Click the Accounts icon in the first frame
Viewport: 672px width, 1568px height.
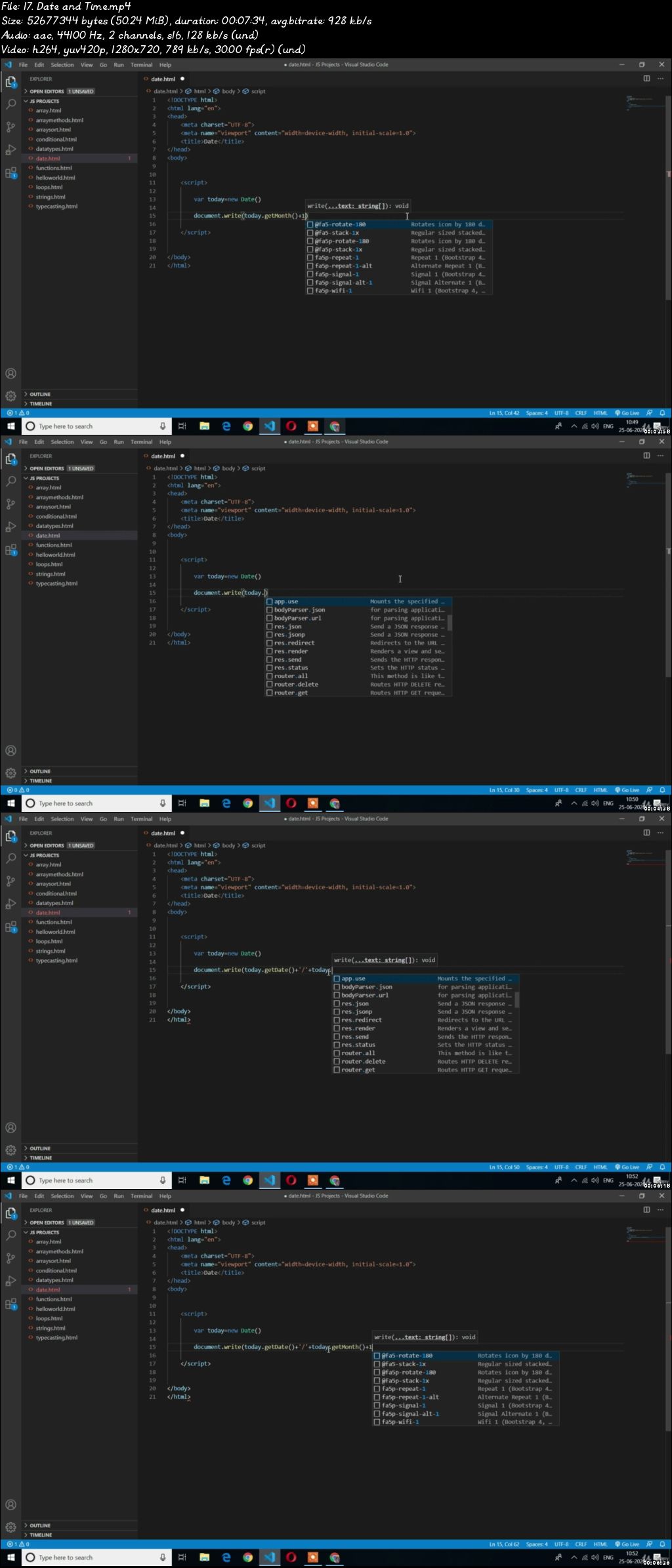[10, 374]
